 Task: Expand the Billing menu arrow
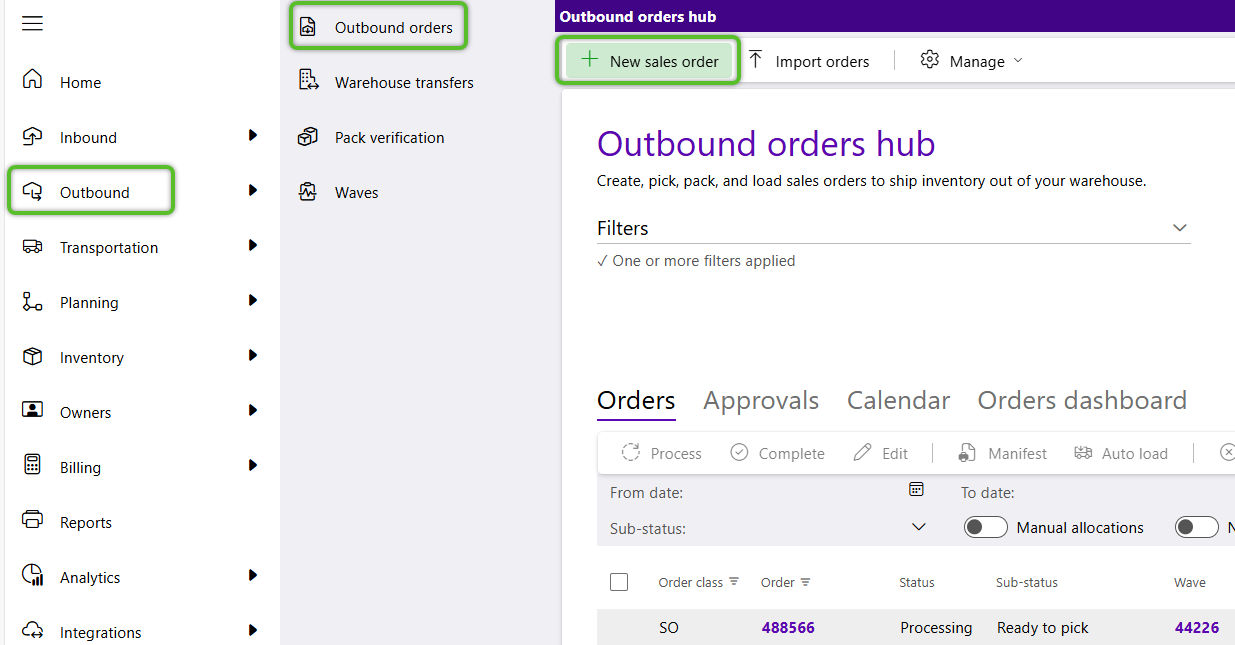click(x=253, y=465)
